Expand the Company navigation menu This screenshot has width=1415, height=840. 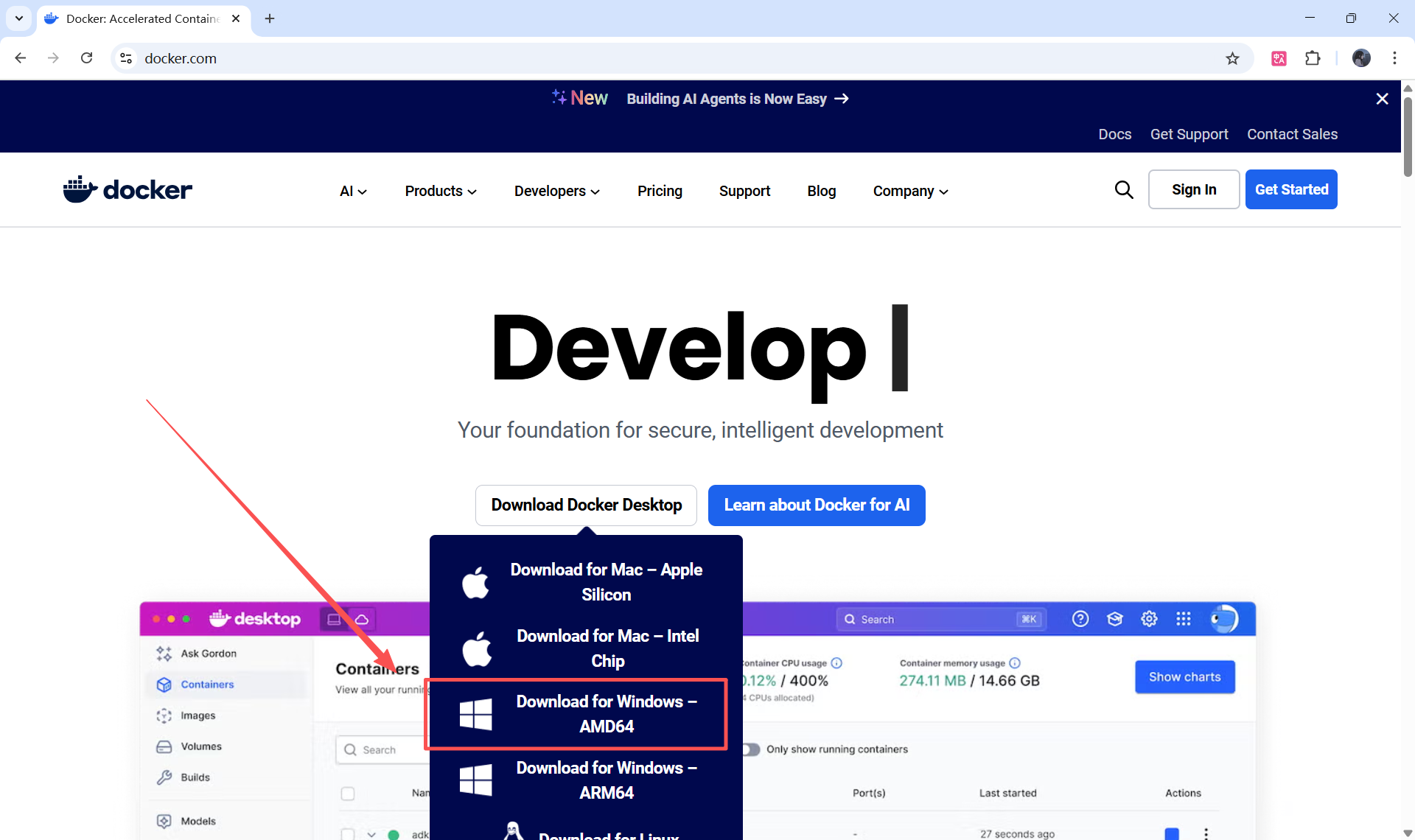click(911, 191)
